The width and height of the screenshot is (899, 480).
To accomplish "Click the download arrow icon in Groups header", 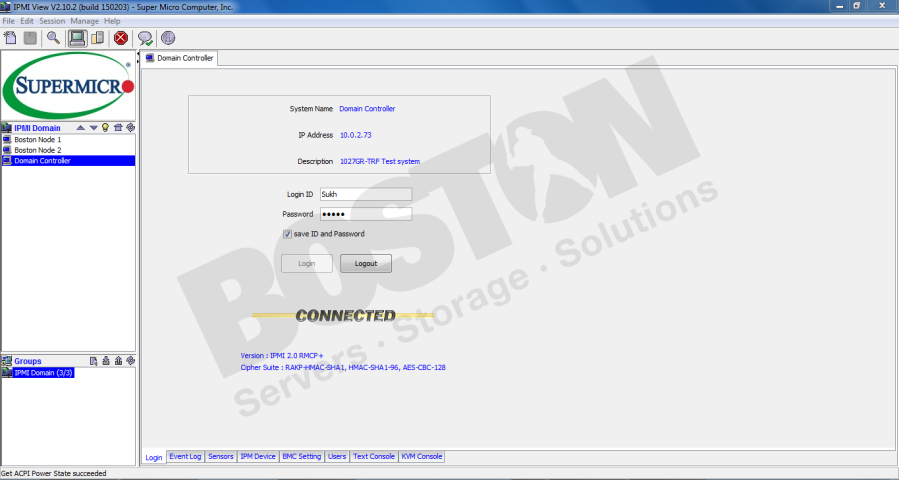I will coord(106,361).
